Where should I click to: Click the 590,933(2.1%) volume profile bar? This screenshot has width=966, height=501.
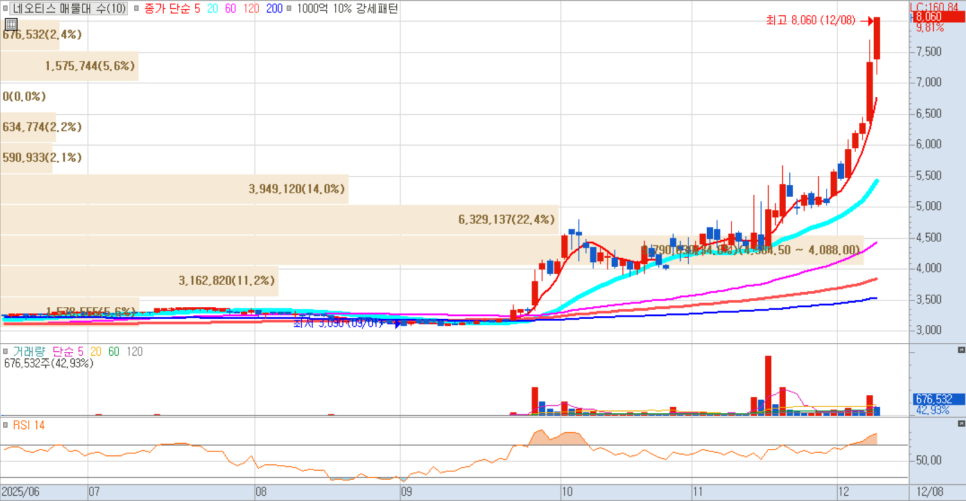(x=26, y=158)
